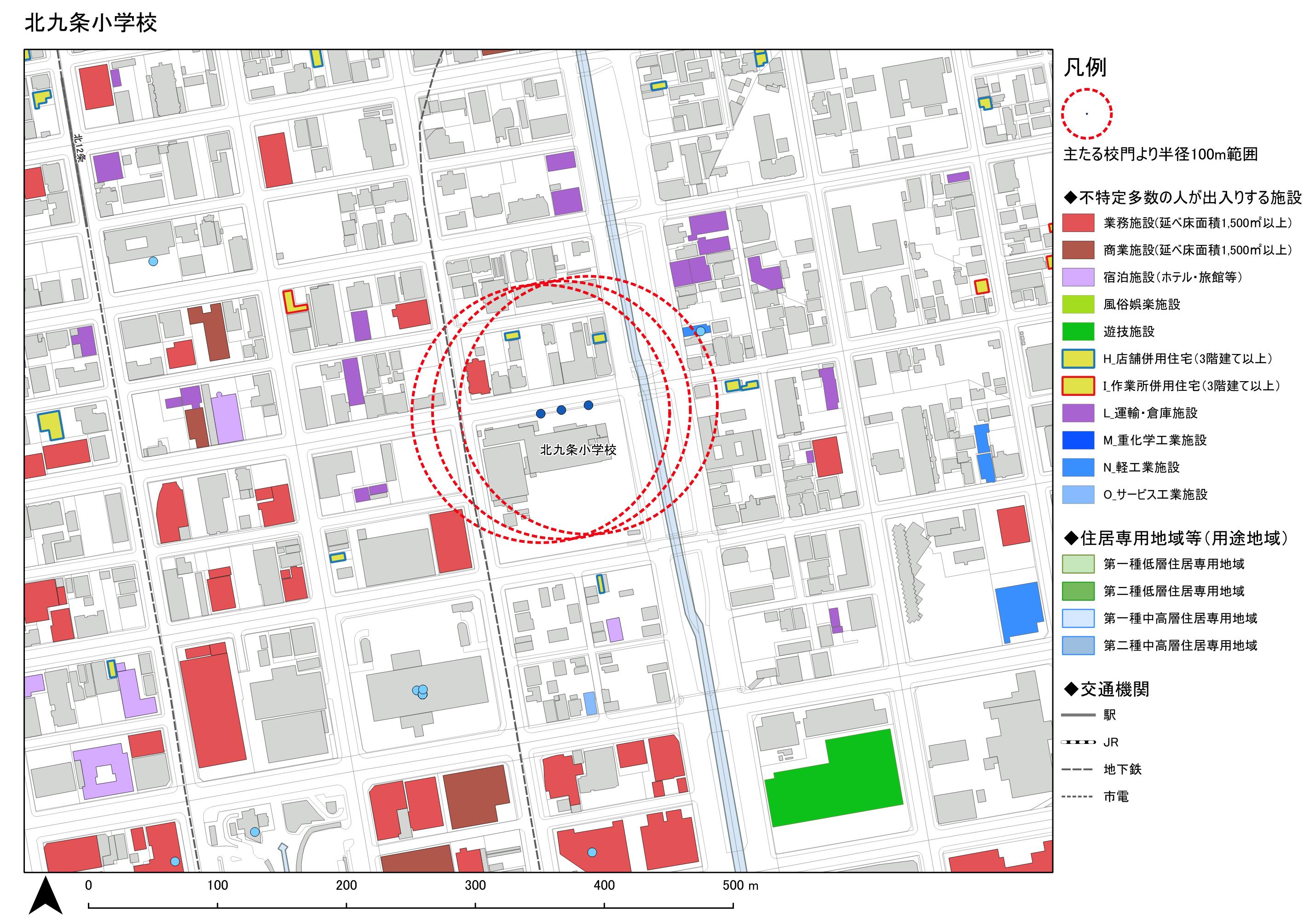Click the 地下鉄 dashed line legend symbol
This screenshot has height=923, width=1316.
(x=1078, y=769)
